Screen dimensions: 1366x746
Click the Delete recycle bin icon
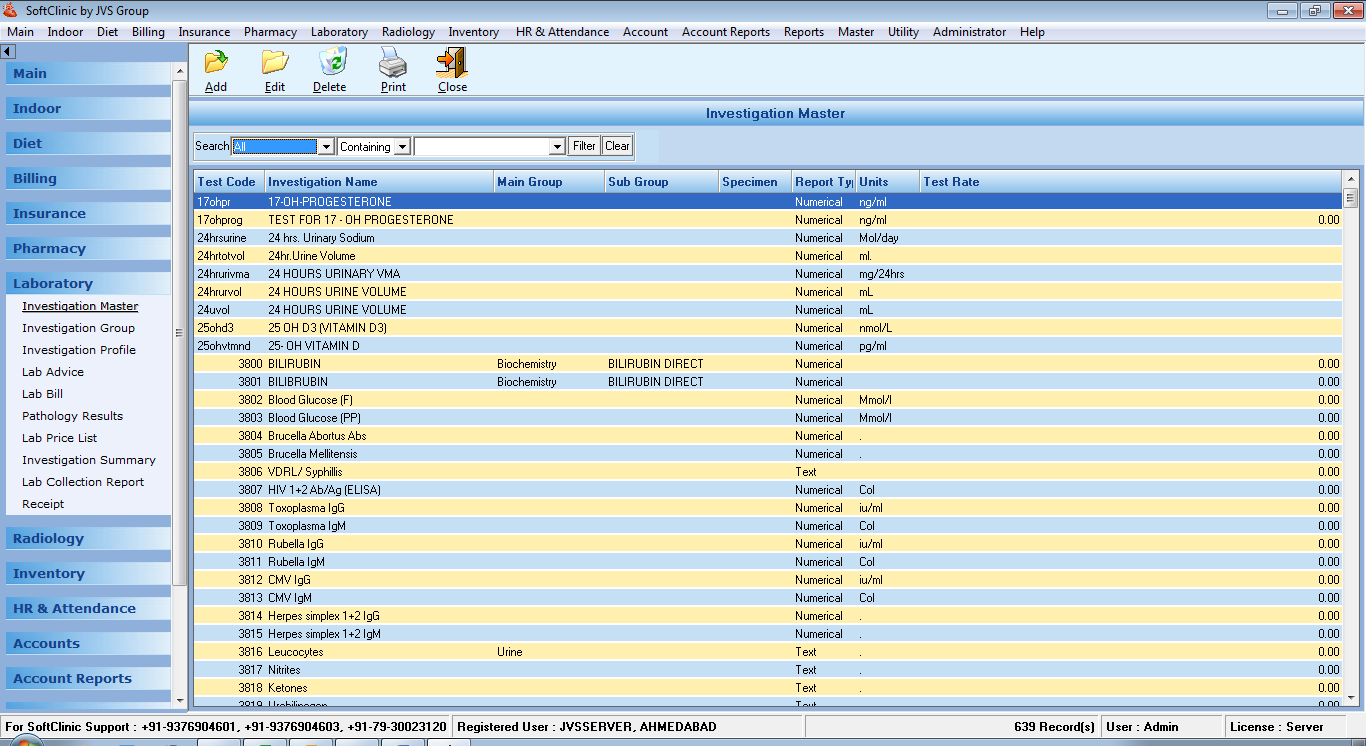[x=330, y=70]
